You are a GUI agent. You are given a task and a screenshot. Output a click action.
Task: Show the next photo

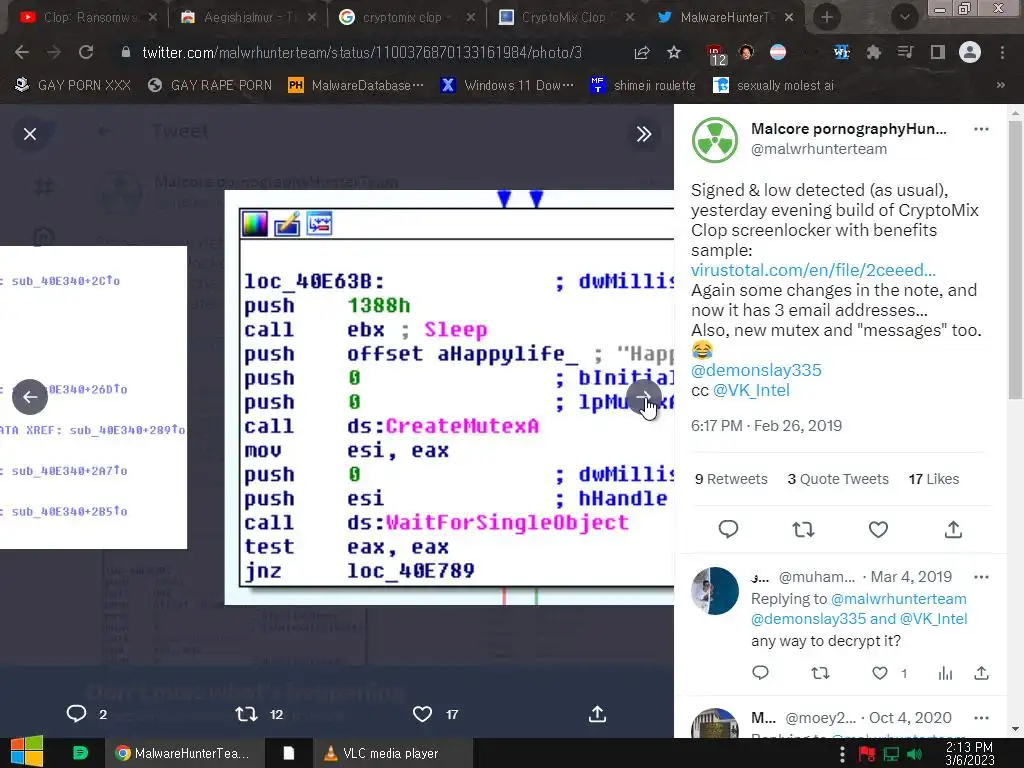pyautogui.click(x=644, y=396)
